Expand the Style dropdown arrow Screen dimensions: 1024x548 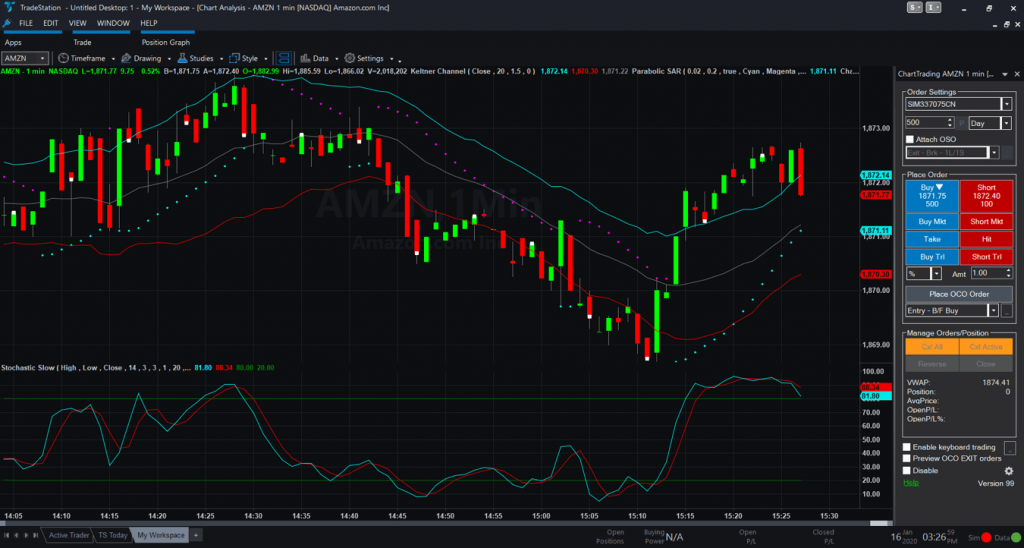pos(266,59)
